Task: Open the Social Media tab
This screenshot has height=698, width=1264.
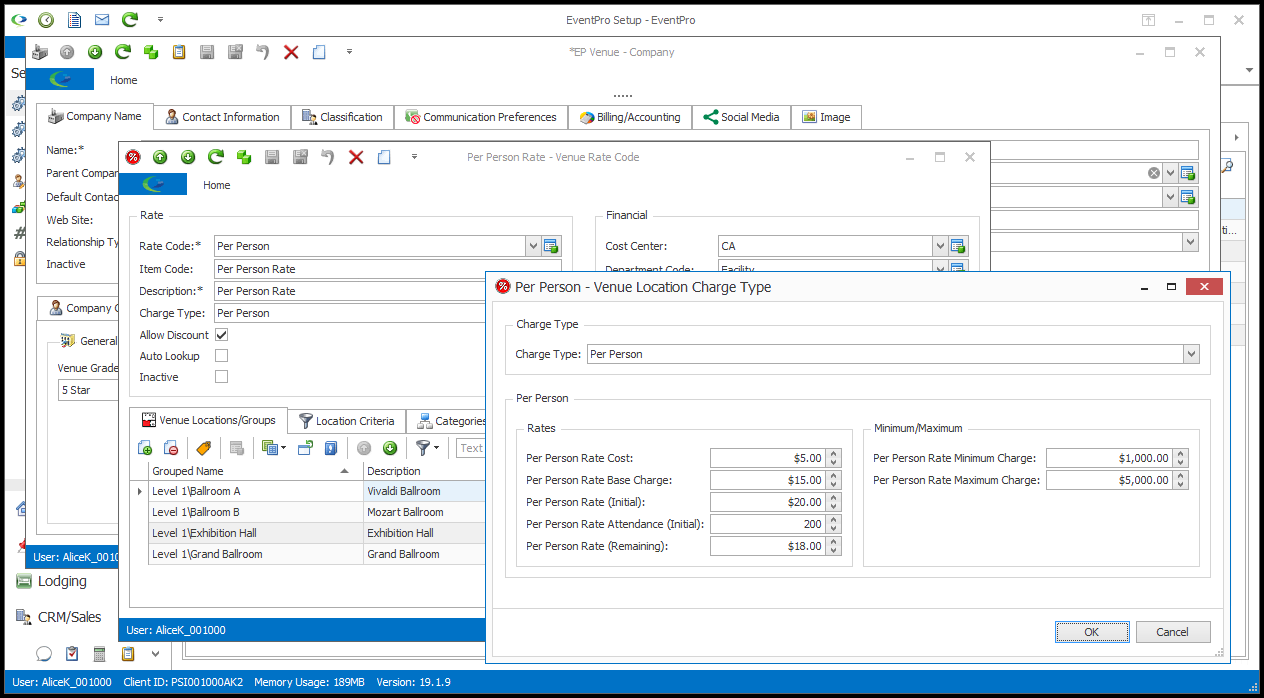Action: pyautogui.click(x=741, y=117)
